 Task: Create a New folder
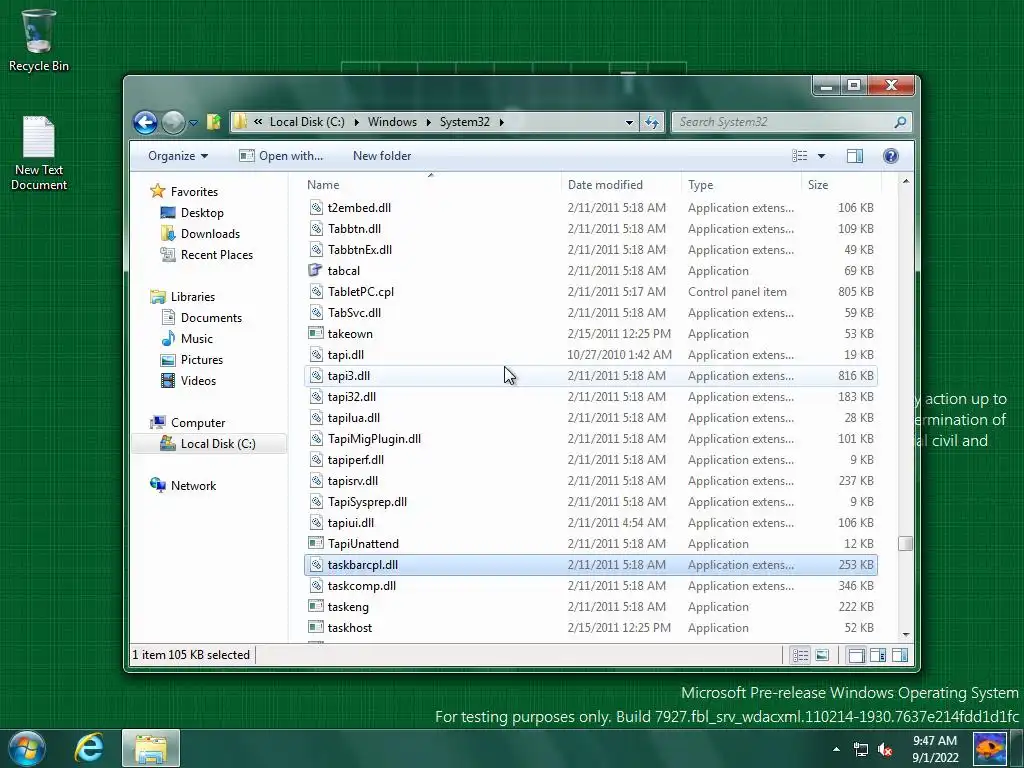click(382, 156)
